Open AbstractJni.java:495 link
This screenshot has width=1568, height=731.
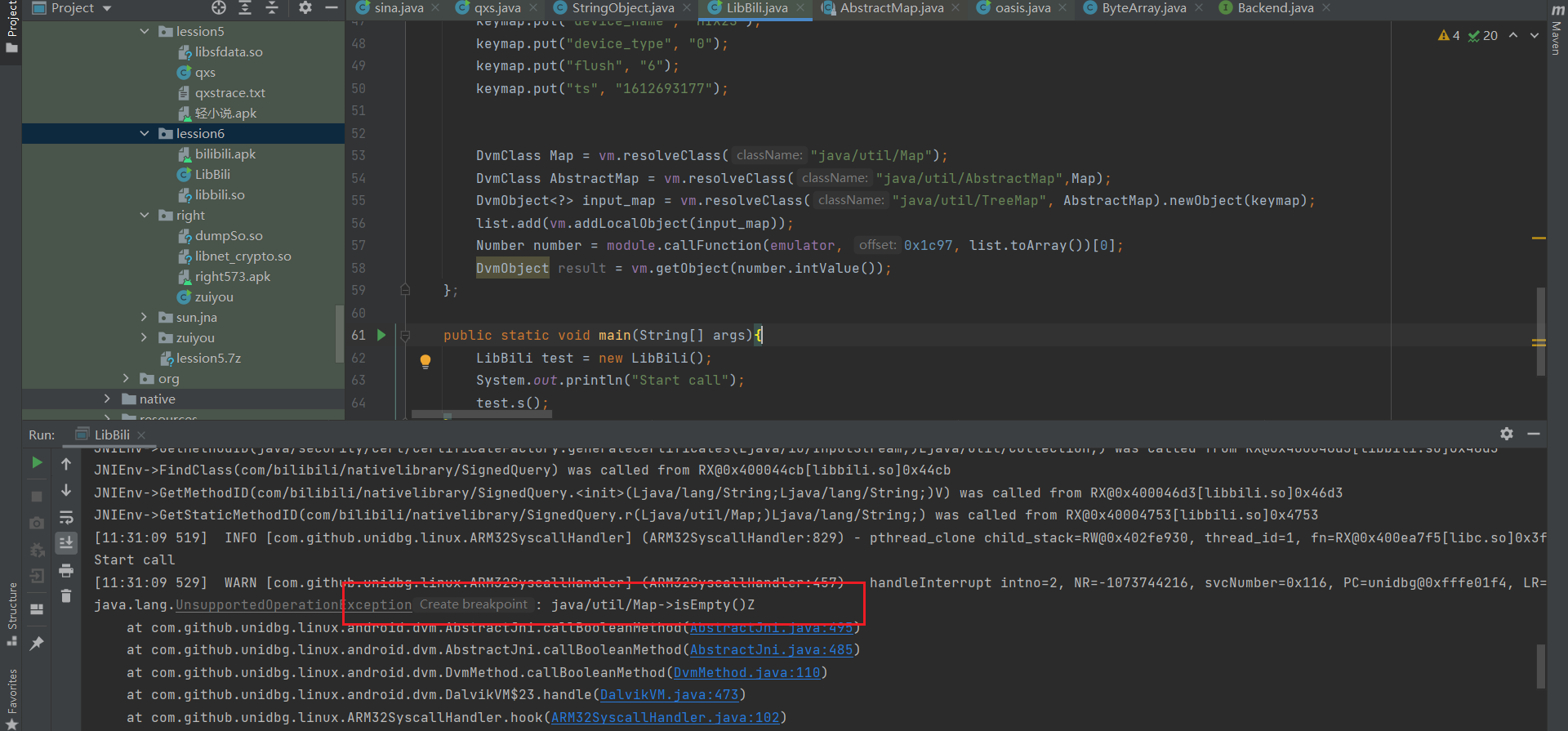771,627
